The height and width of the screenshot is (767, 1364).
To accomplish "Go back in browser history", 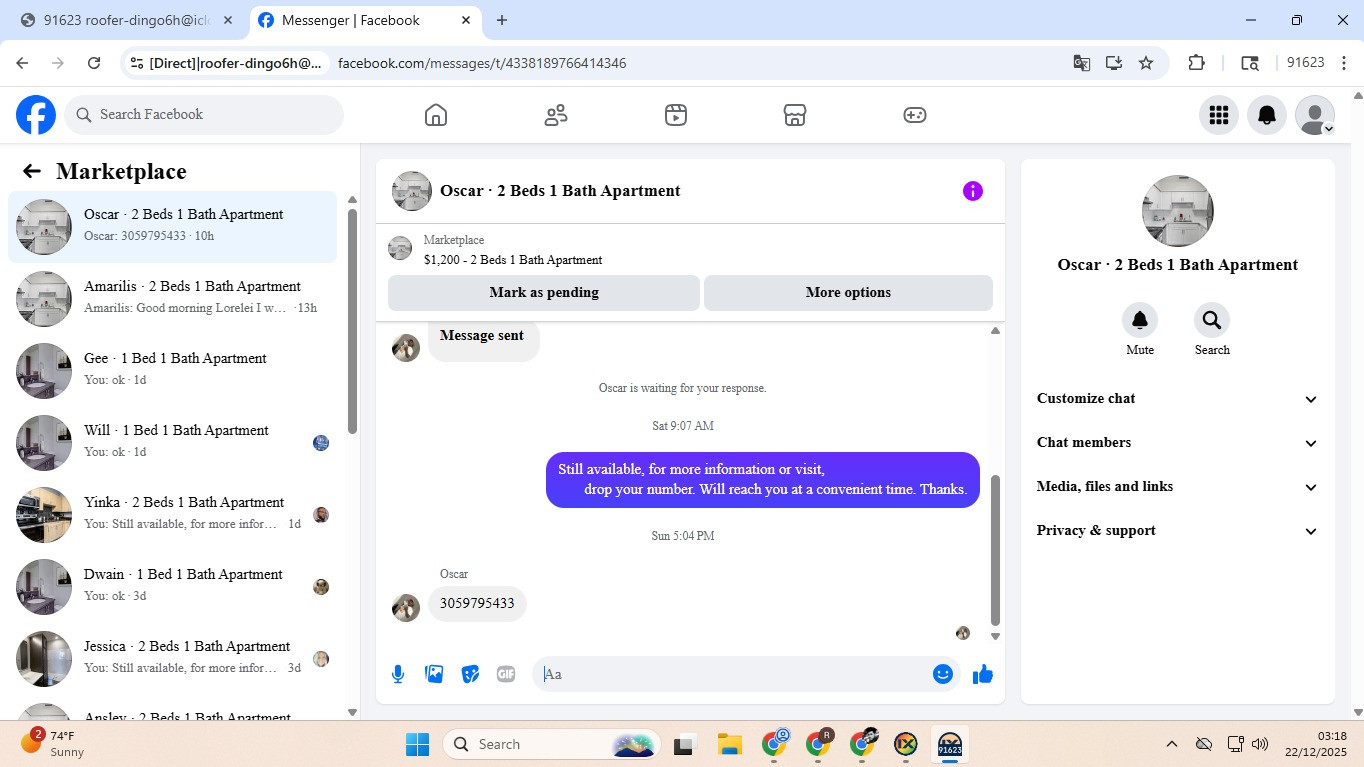I will 22,63.
